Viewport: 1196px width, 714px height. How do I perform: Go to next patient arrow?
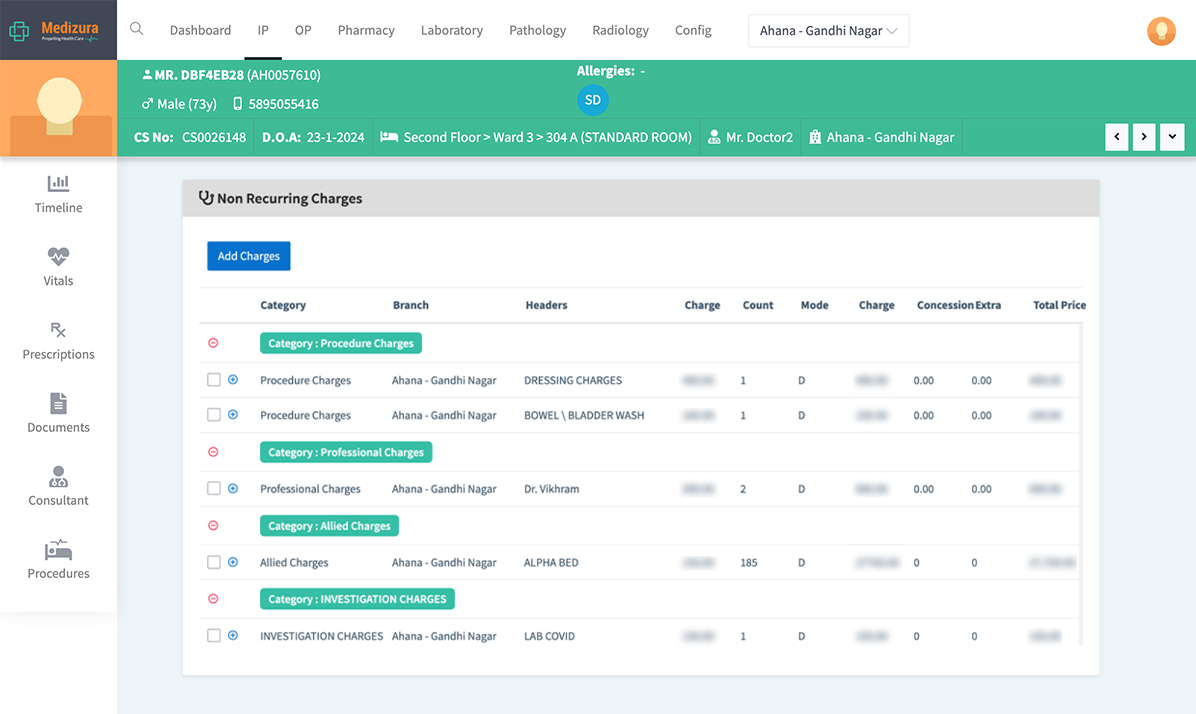(1144, 137)
